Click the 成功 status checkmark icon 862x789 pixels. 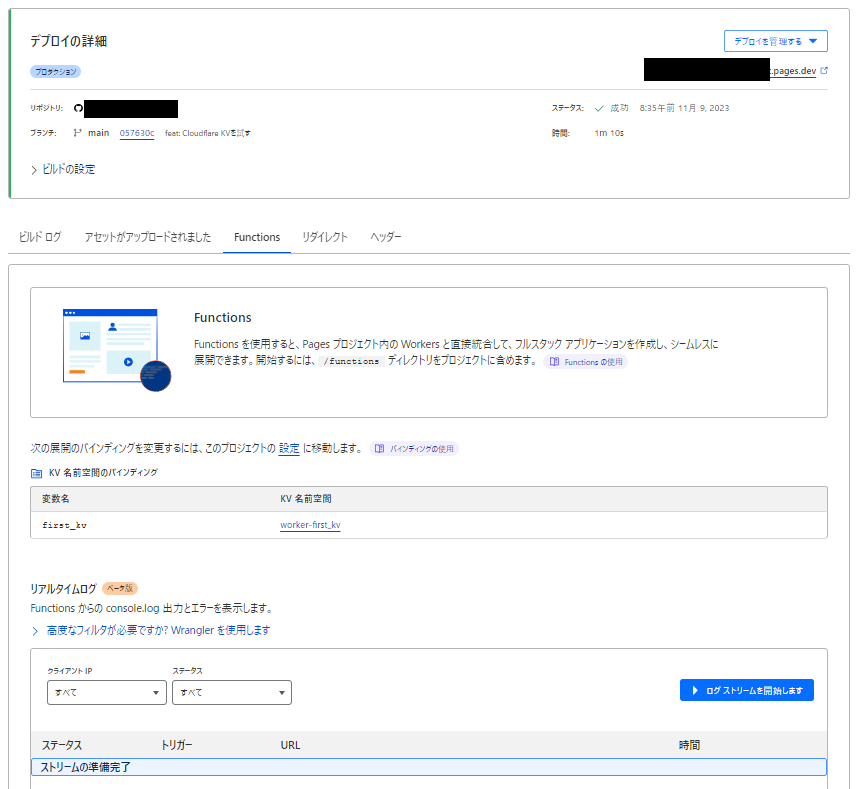pos(599,108)
